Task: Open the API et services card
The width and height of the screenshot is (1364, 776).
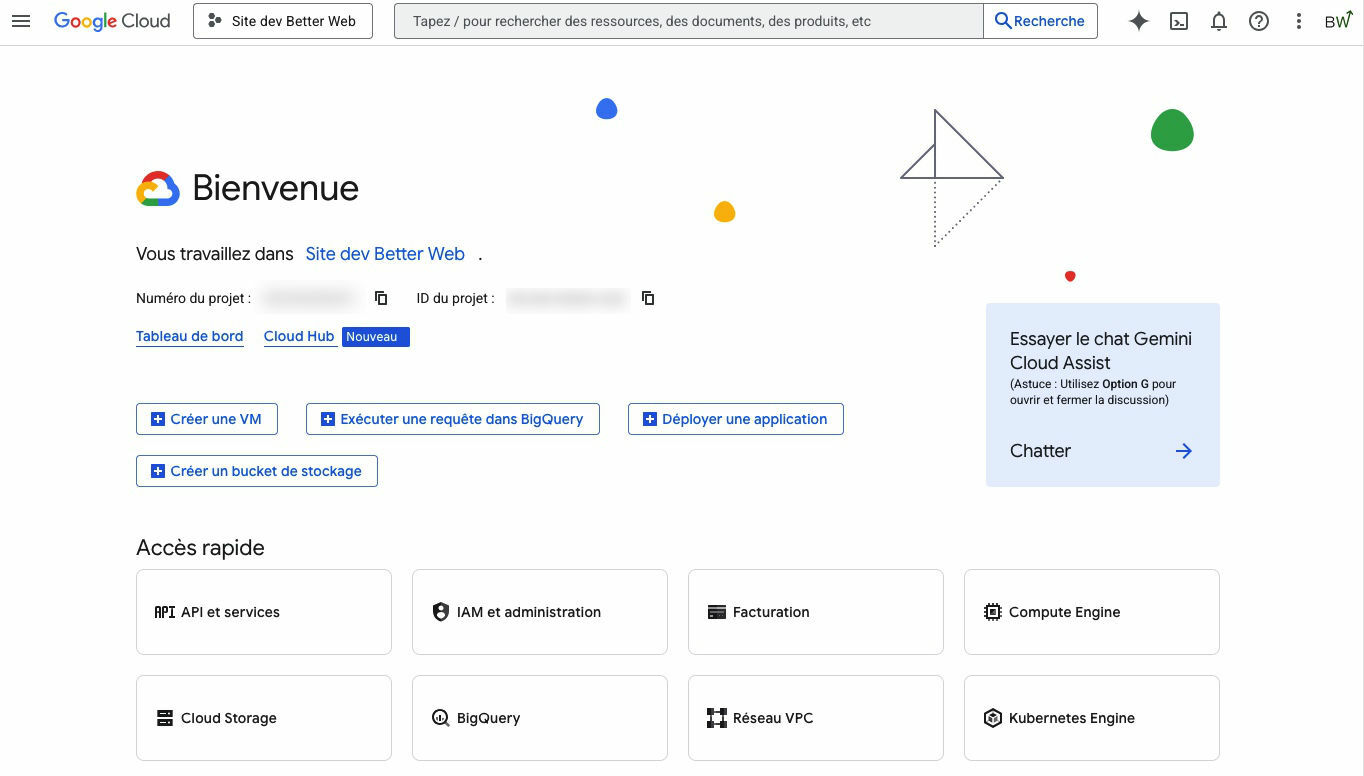Action: [264, 612]
